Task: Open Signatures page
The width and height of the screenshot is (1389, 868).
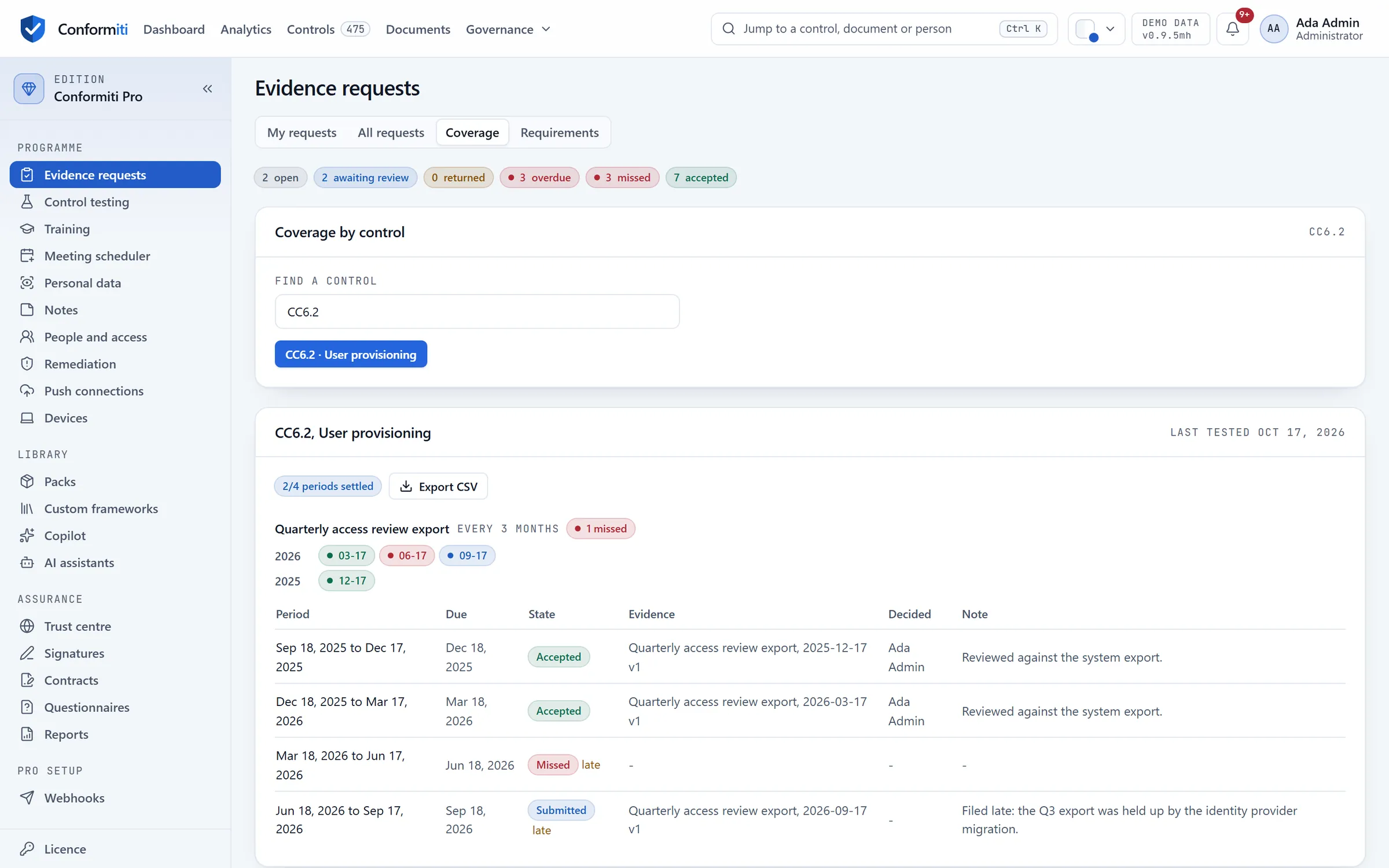Action: 115,653
